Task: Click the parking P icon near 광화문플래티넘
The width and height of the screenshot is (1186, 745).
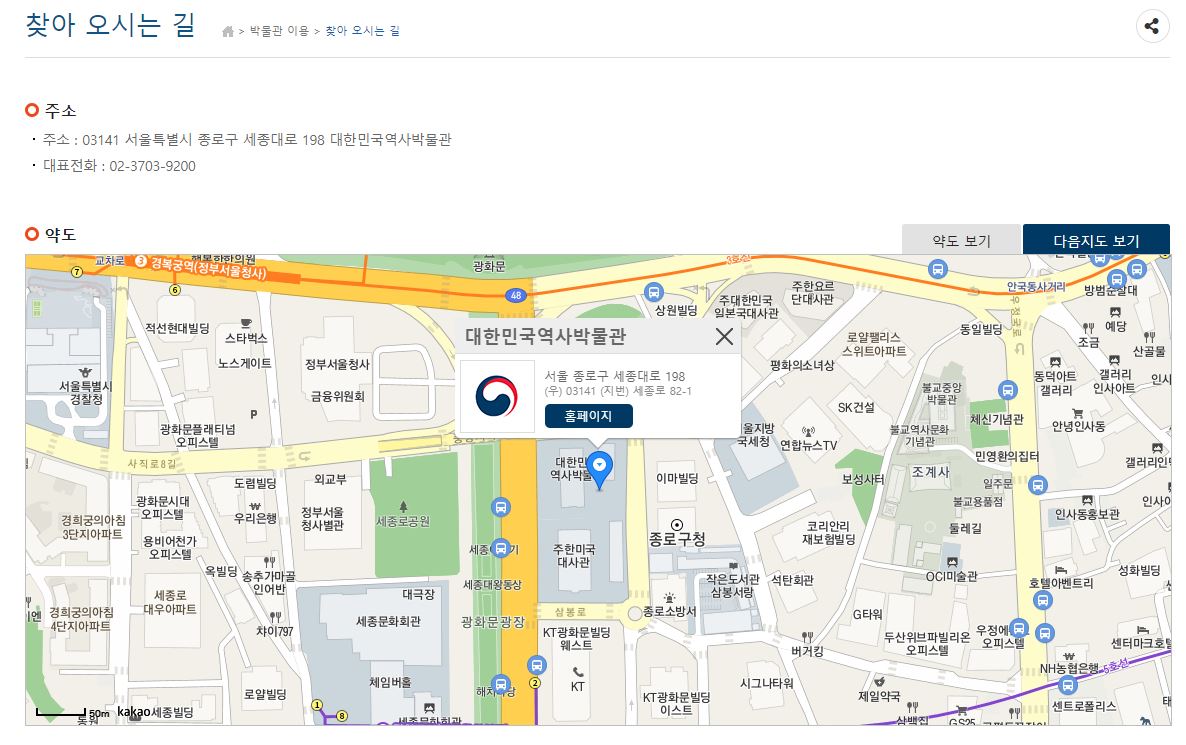Action: 253,414
